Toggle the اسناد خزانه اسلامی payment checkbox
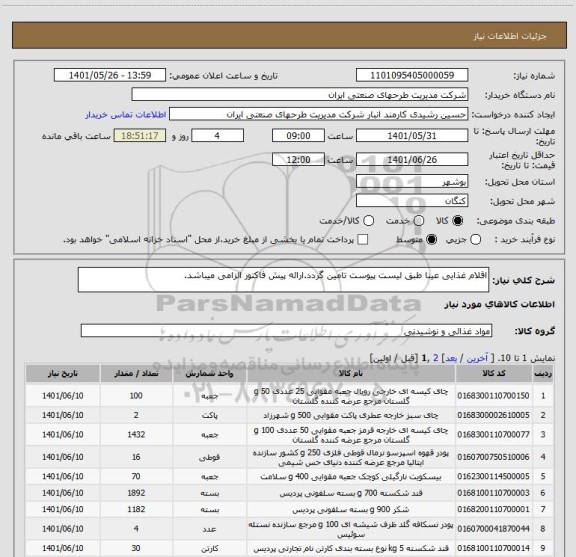 tap(363, 240)
